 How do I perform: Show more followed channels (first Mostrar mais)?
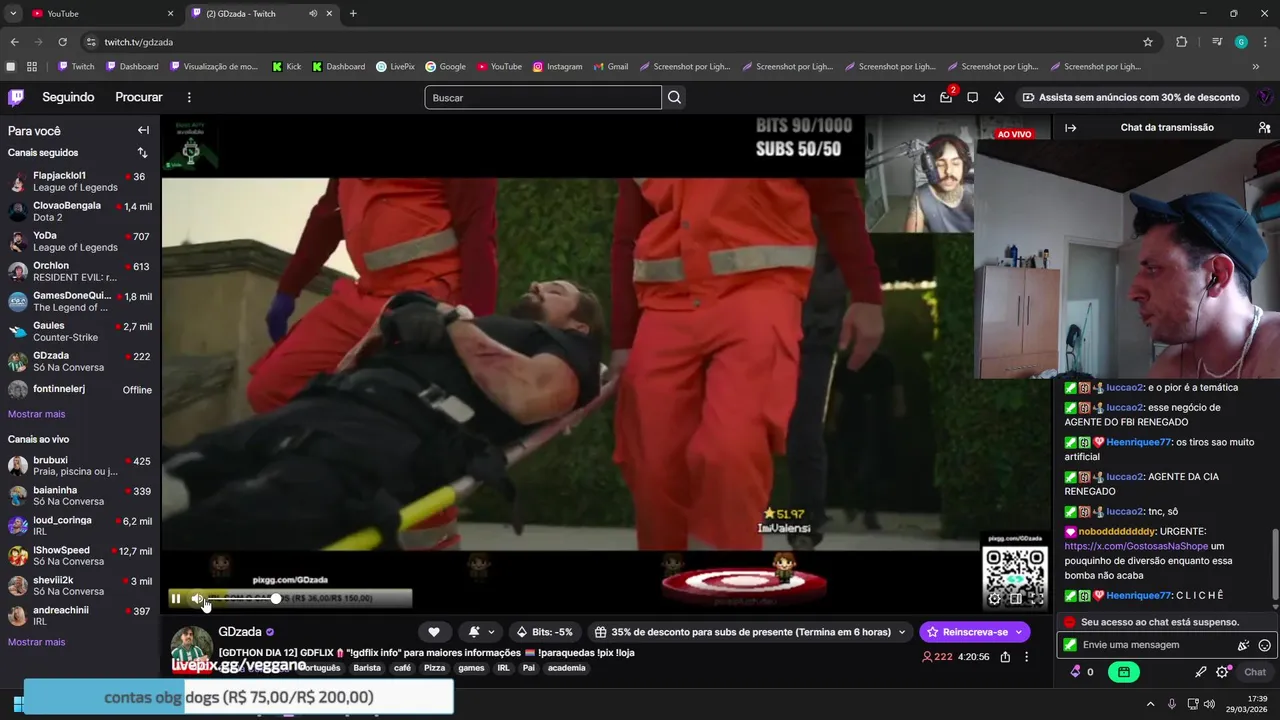pyautogui.click(x=36, y=414)
